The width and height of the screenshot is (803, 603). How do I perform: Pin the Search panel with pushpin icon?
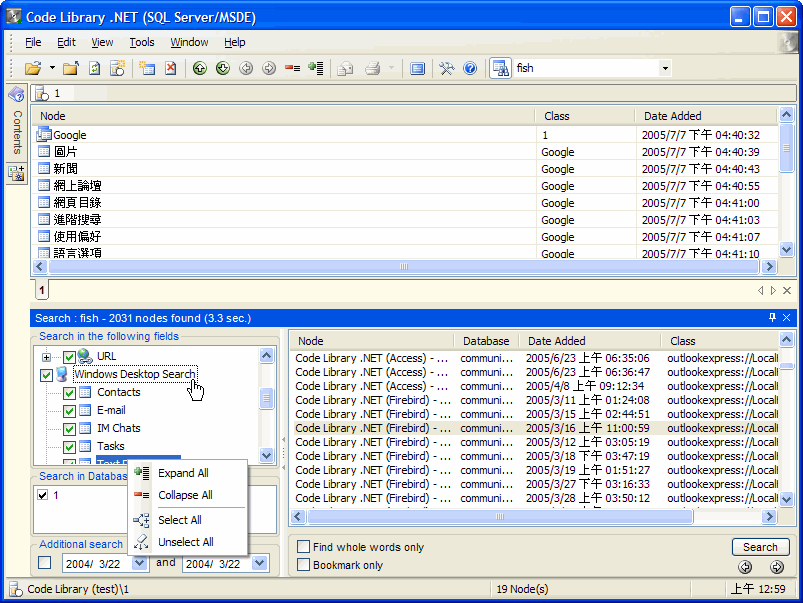coord(772,318)
